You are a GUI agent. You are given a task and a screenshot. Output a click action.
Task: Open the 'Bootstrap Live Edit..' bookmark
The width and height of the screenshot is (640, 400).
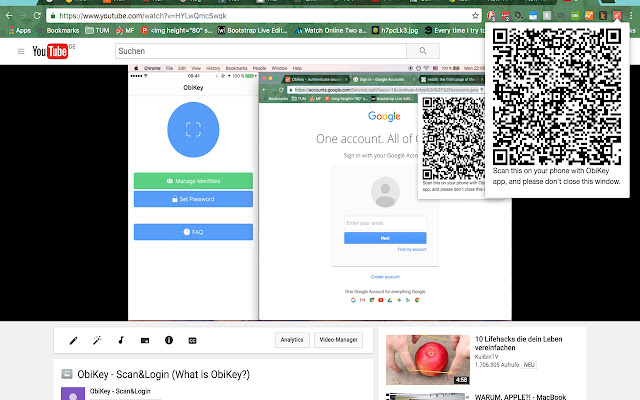tap(253, 30)
